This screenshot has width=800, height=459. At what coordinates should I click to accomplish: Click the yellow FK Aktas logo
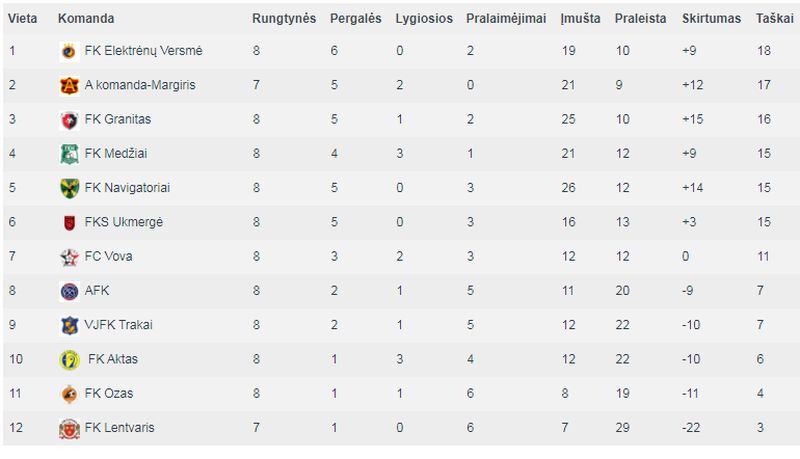click(x=69, y=360)
